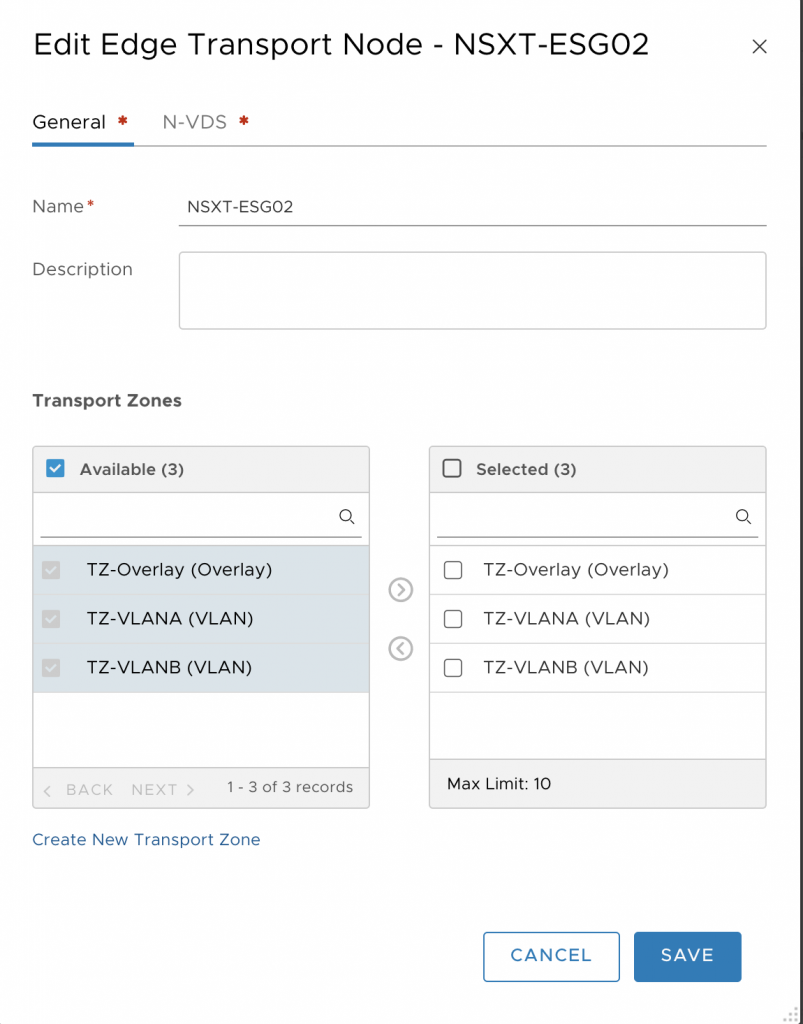This screenshot has width=803, height=1024.
Task: Select the TZ-VLANB (VLAN) text in Available
Action: pyautogui.click(x=169, y=667)
